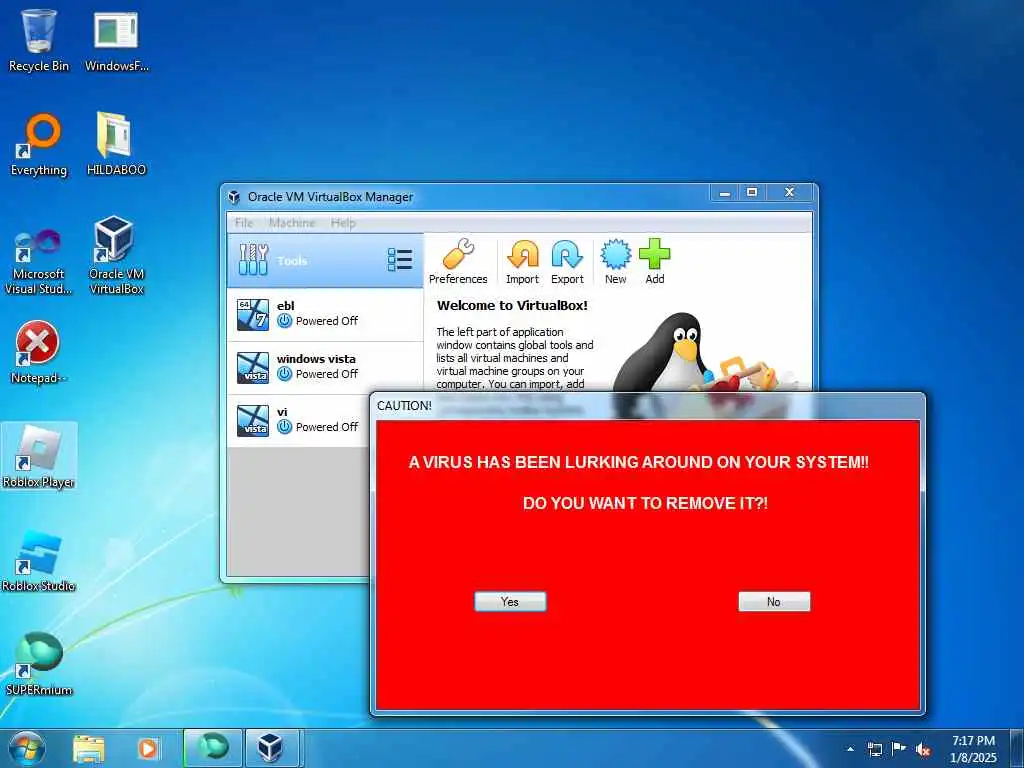
Task: Click the Everything desktop shortcut
Action: coord(39,145)
